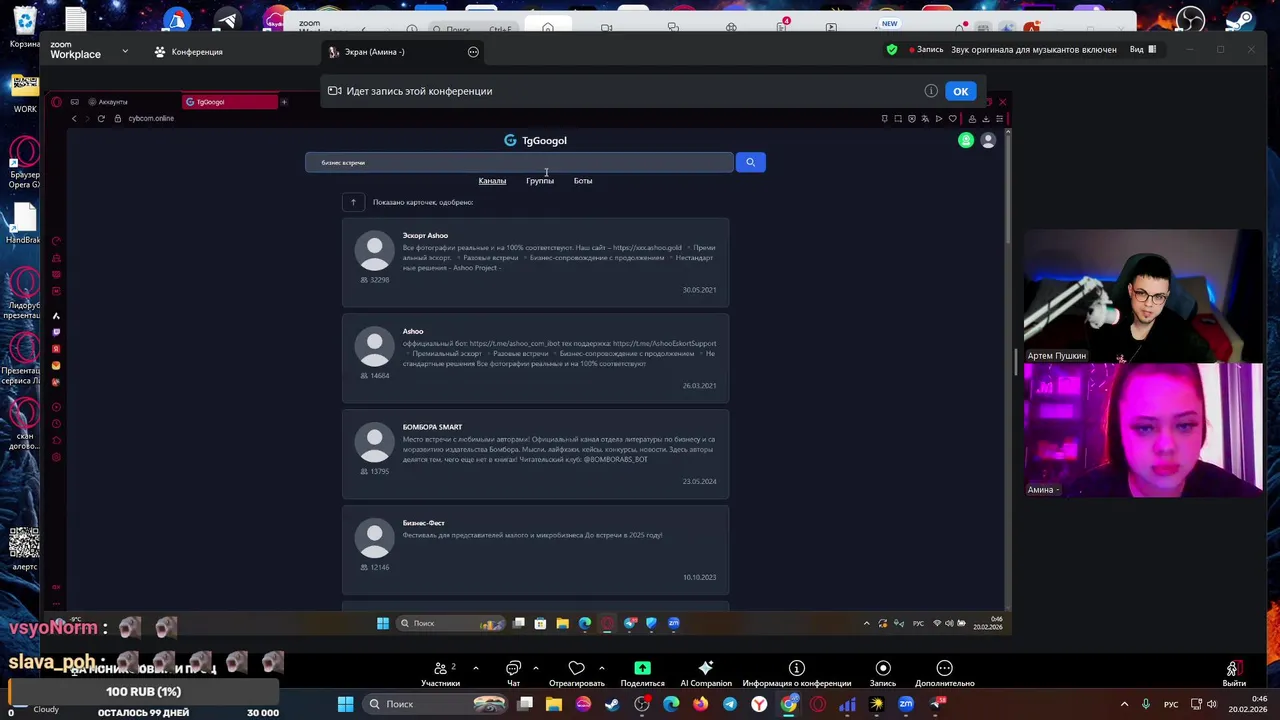
Task: Click the green round icon near profile
Action: 966,141
